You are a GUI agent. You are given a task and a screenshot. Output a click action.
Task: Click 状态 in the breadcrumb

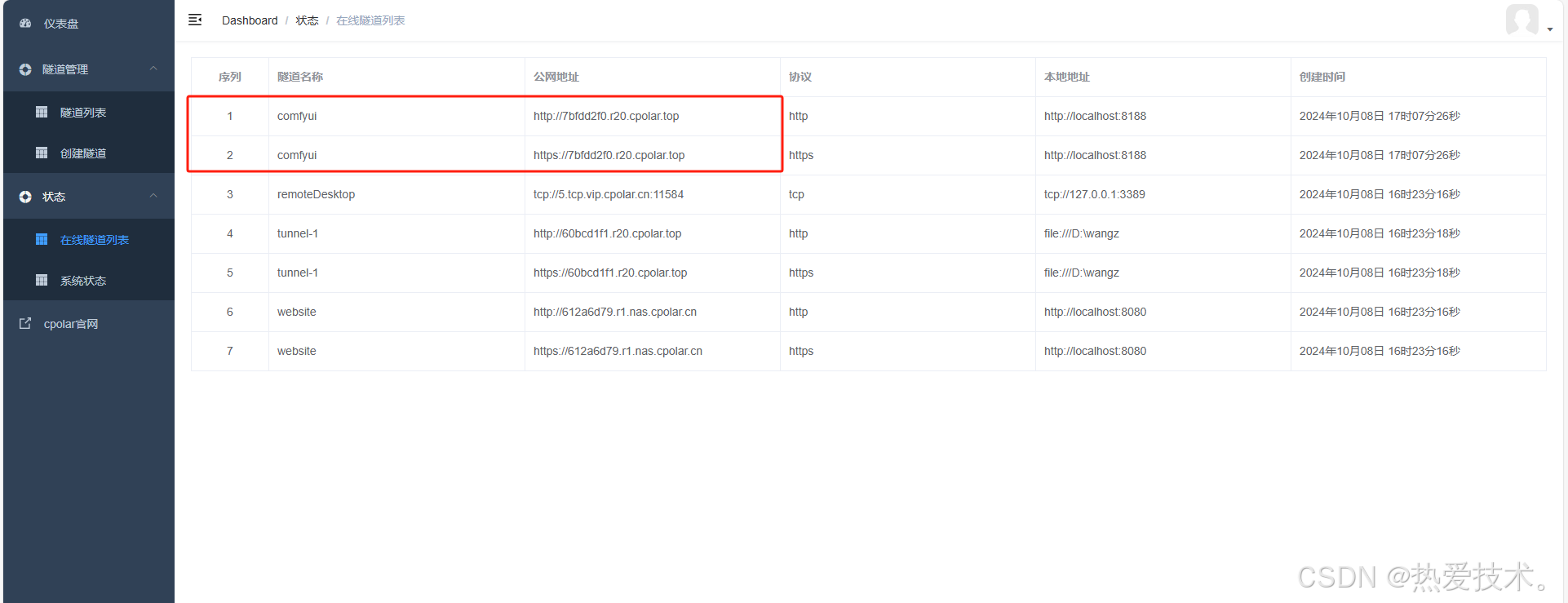click(307, 20)
